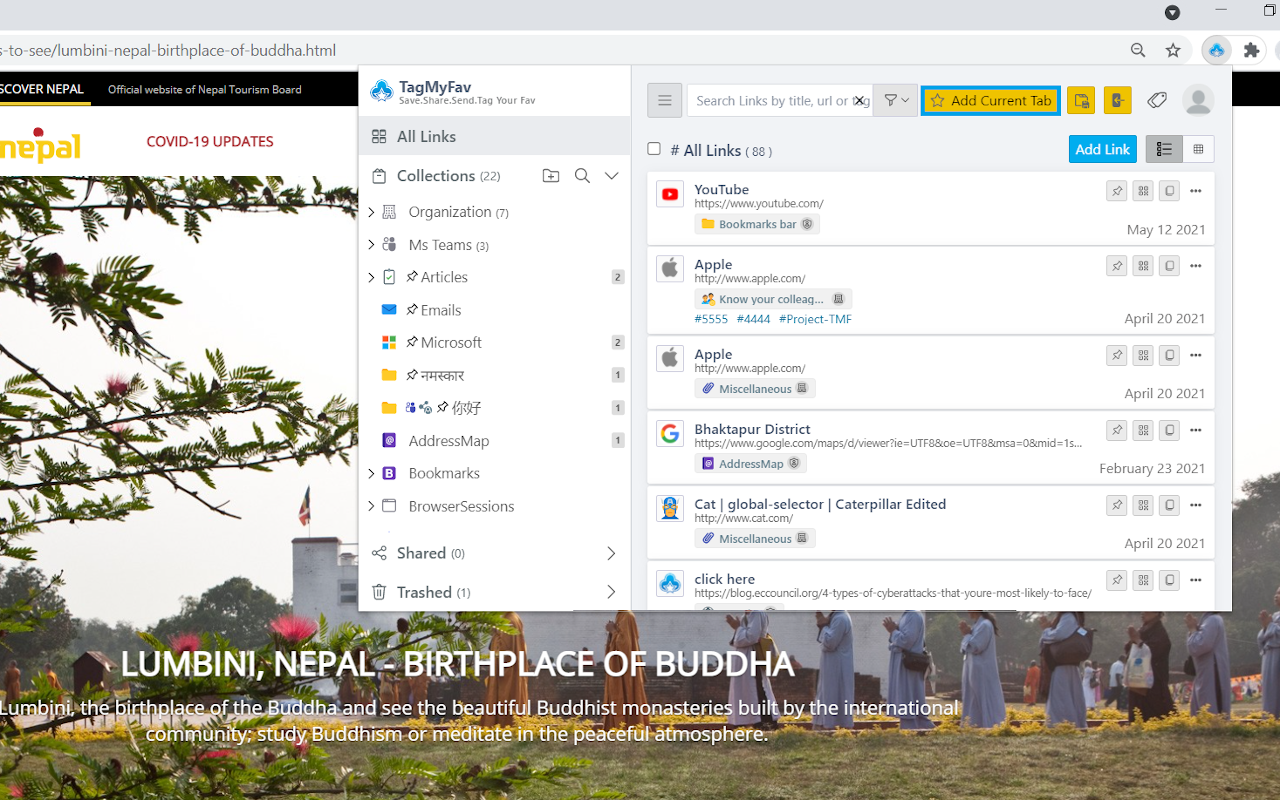
Task: Open COVID-19 UPDATES on the Nepal webpage
Action: pyautogui.click(x=210, y=141)
